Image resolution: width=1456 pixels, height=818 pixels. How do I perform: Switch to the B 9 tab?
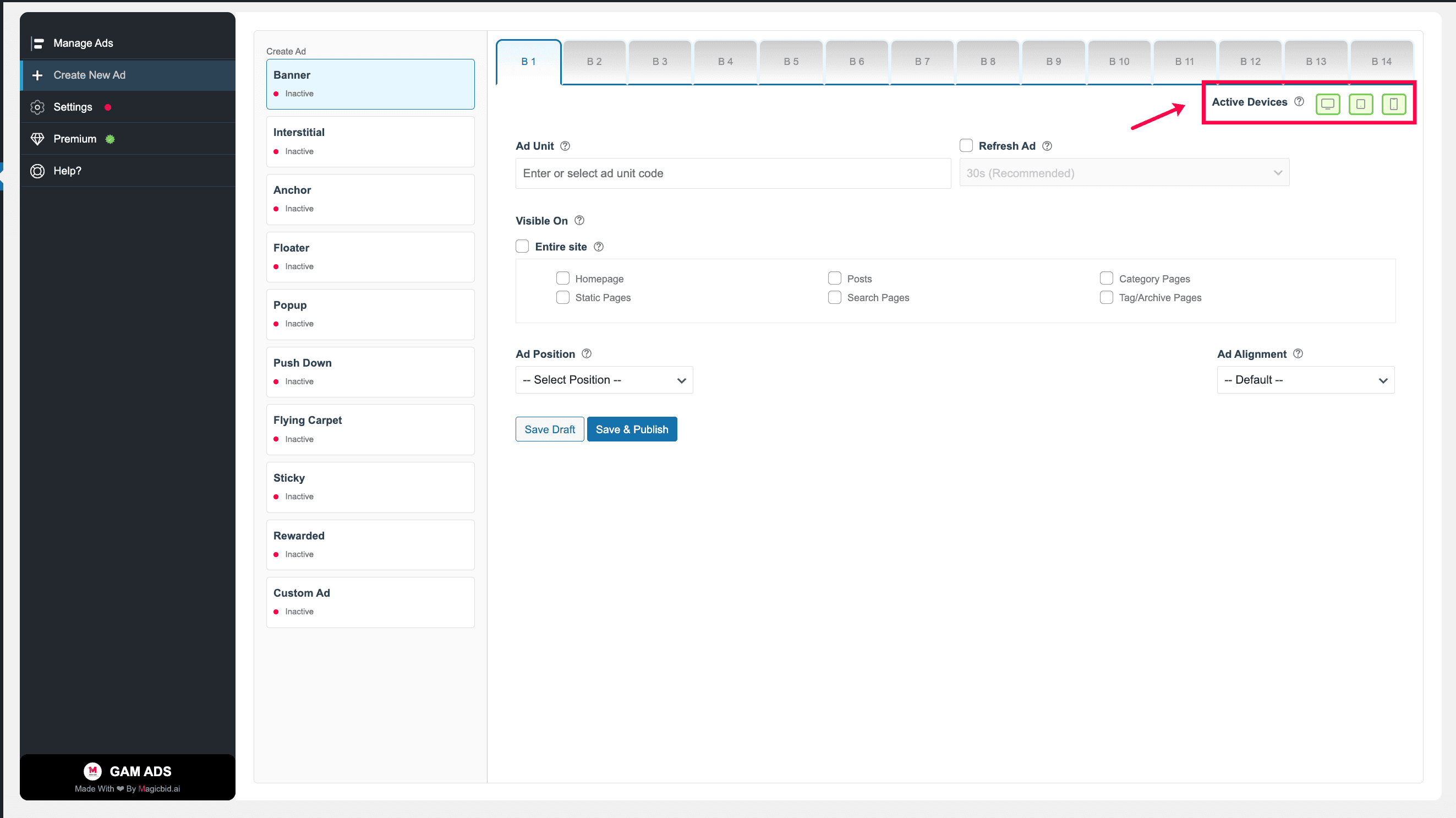tap(1053, 62)
